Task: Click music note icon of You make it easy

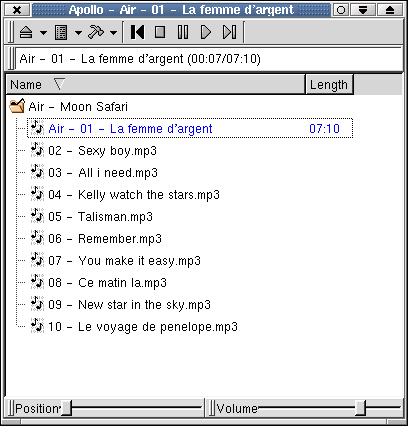Action: [x=37, y=259]
